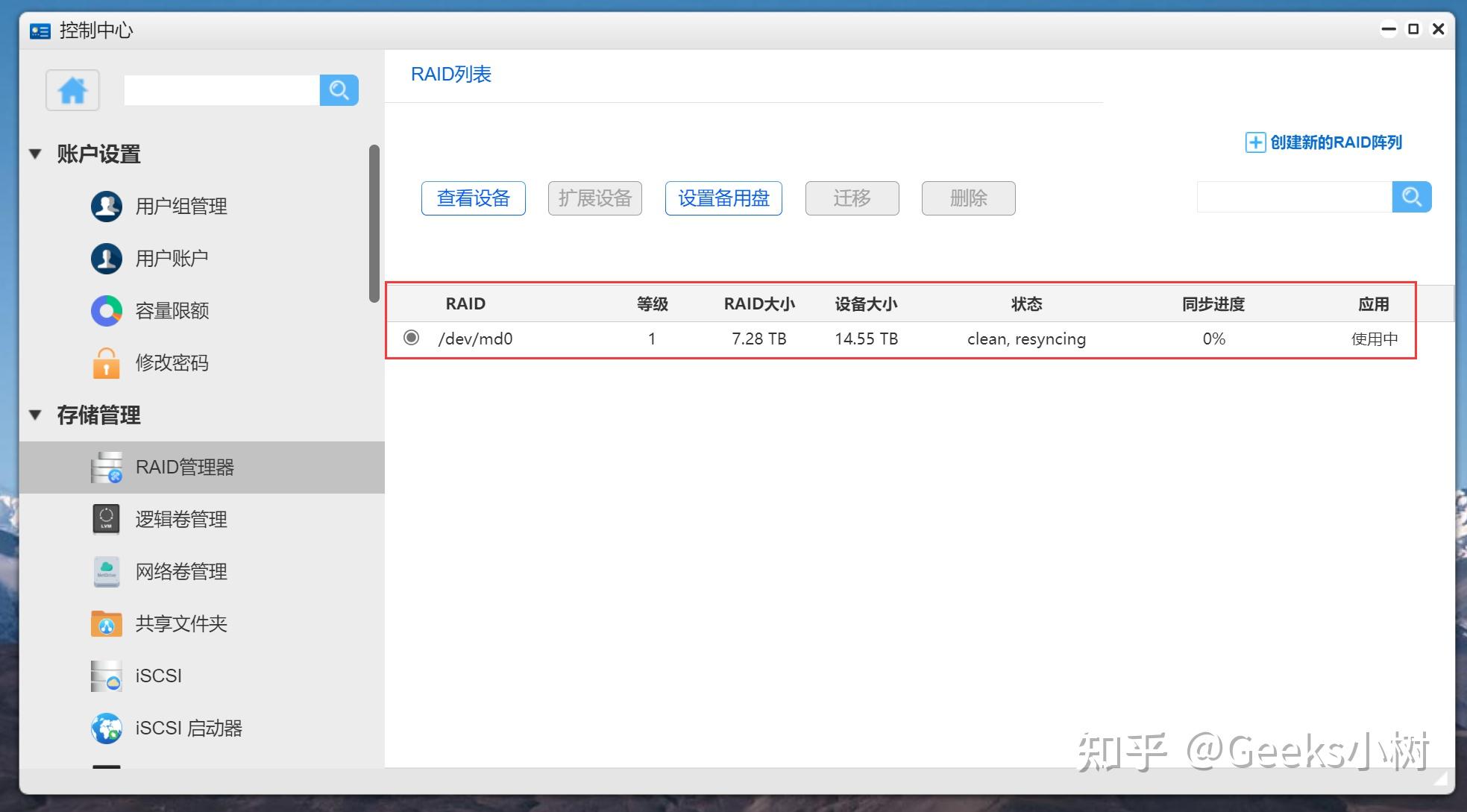1467x812 pixels.
Task: Open network volume management item
Action: point(180,572)
